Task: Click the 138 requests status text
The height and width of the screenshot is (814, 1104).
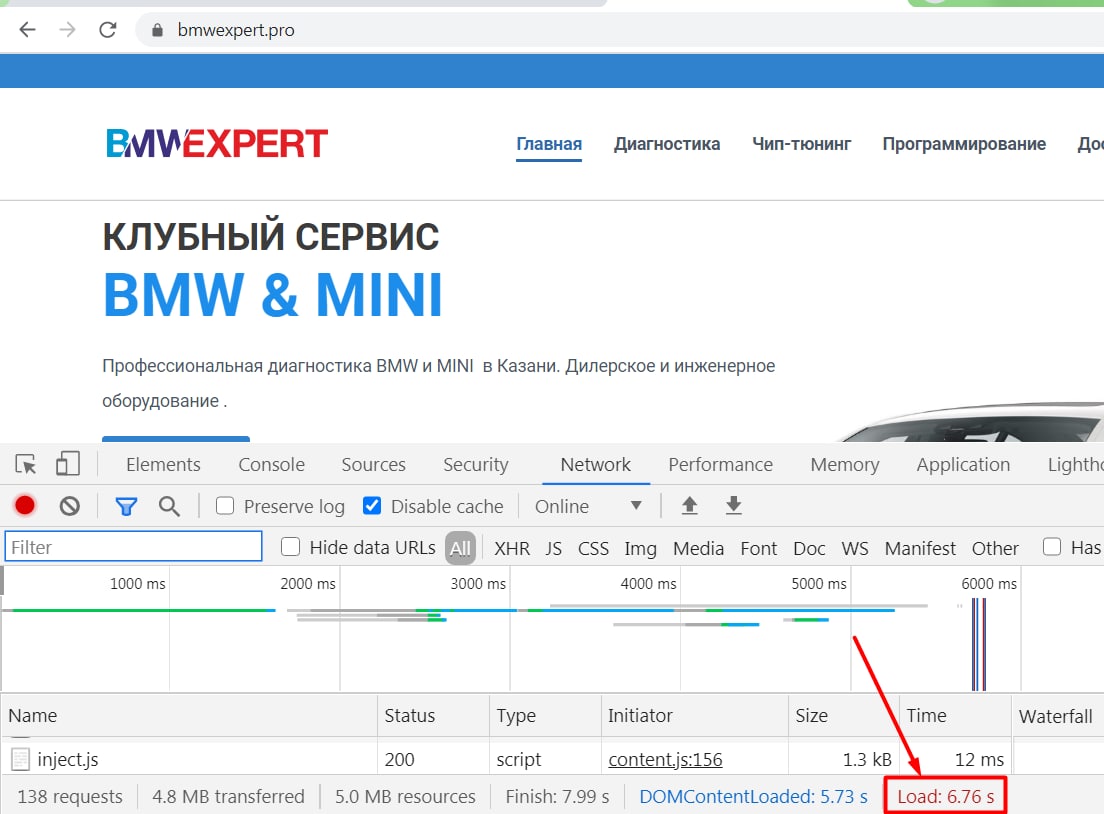Action: (x=70, y=796)
